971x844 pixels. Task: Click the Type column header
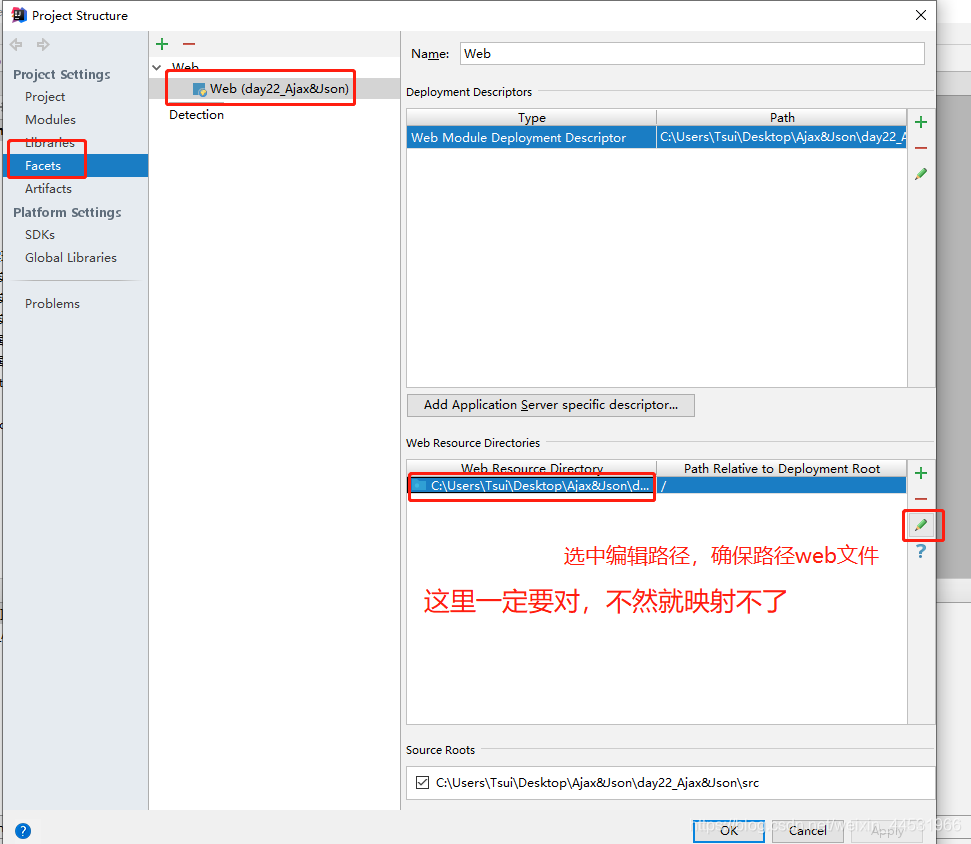[531, 118]
